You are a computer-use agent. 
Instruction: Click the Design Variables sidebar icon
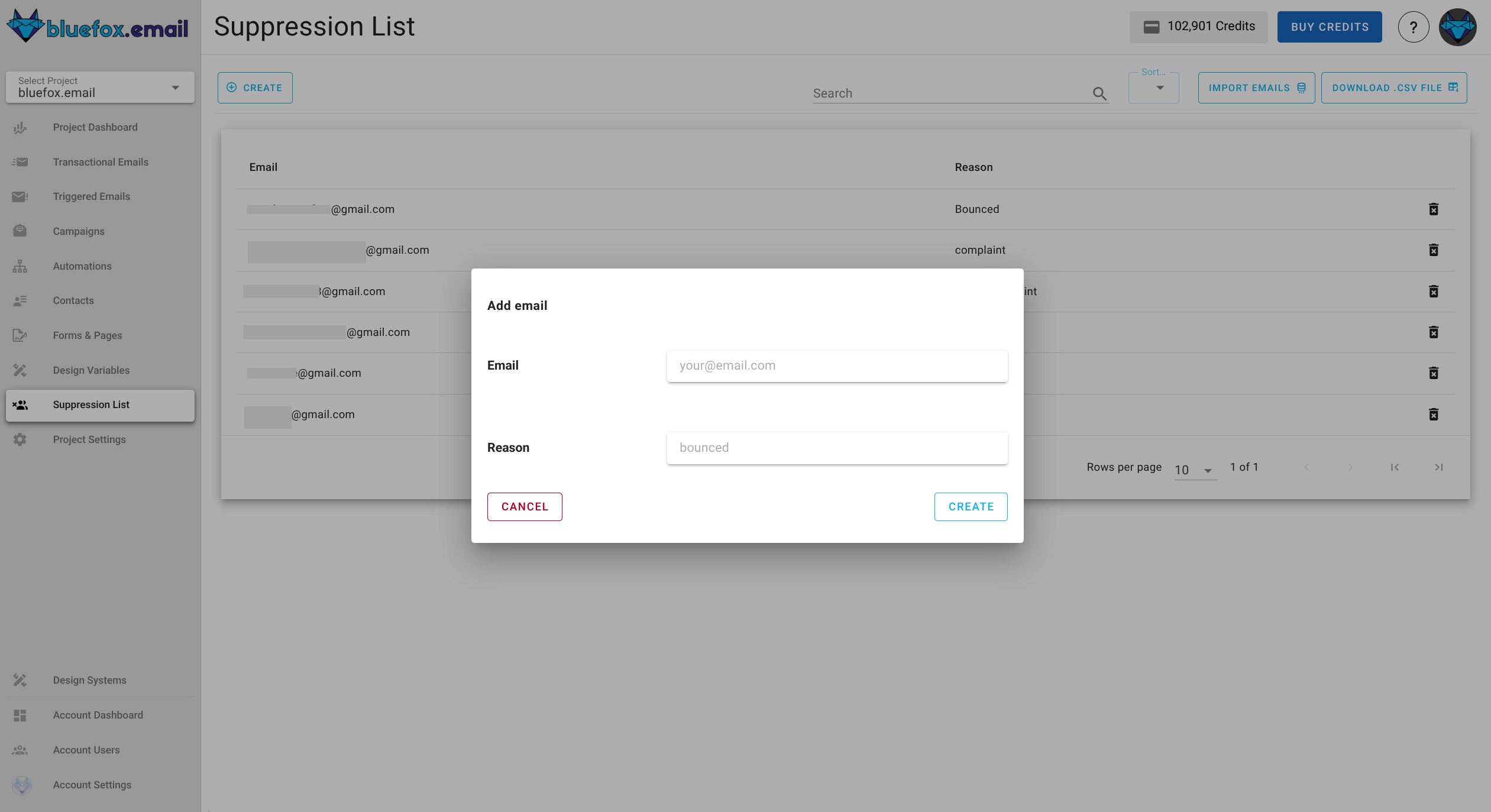click(20, 370)
